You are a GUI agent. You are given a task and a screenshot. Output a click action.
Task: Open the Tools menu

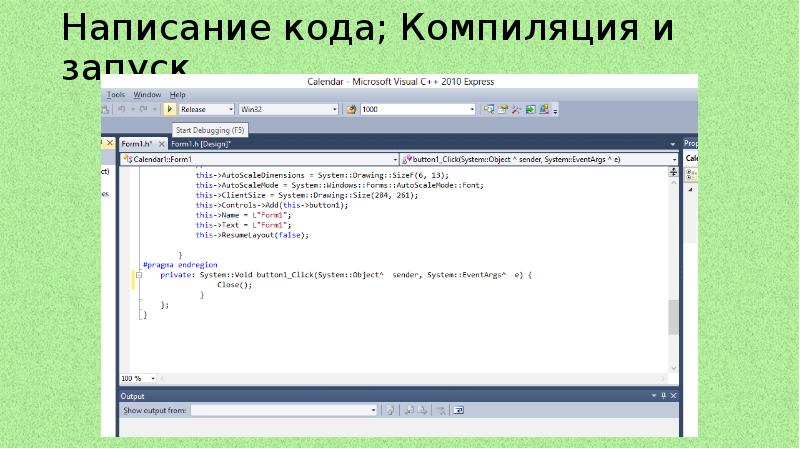click(116, 94)
